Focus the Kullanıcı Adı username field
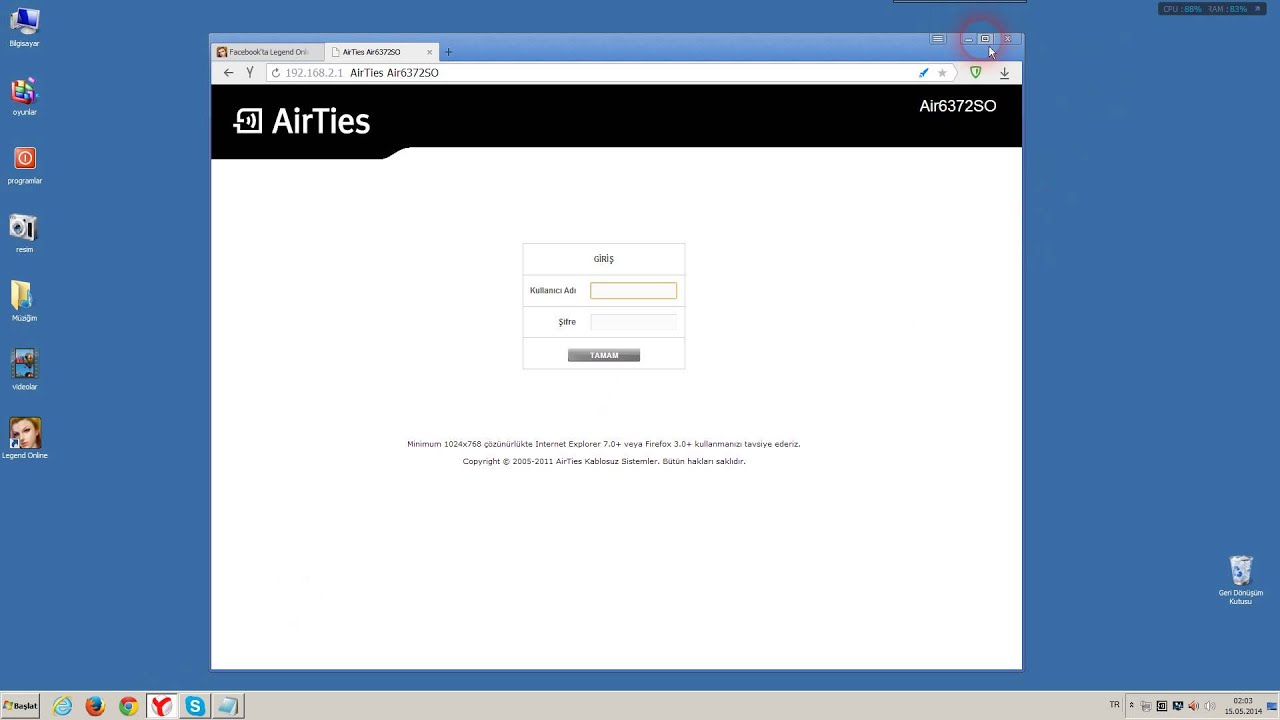Image resolution: width=1280 pixels, height=720 pixels. (x=633, y=290)
